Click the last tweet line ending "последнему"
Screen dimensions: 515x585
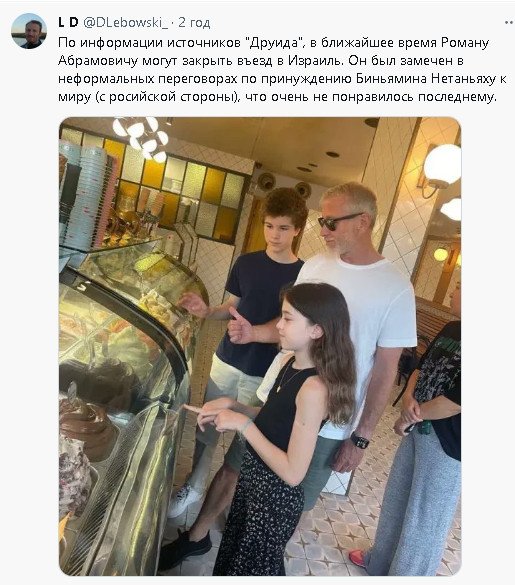[x=278, y=97]
